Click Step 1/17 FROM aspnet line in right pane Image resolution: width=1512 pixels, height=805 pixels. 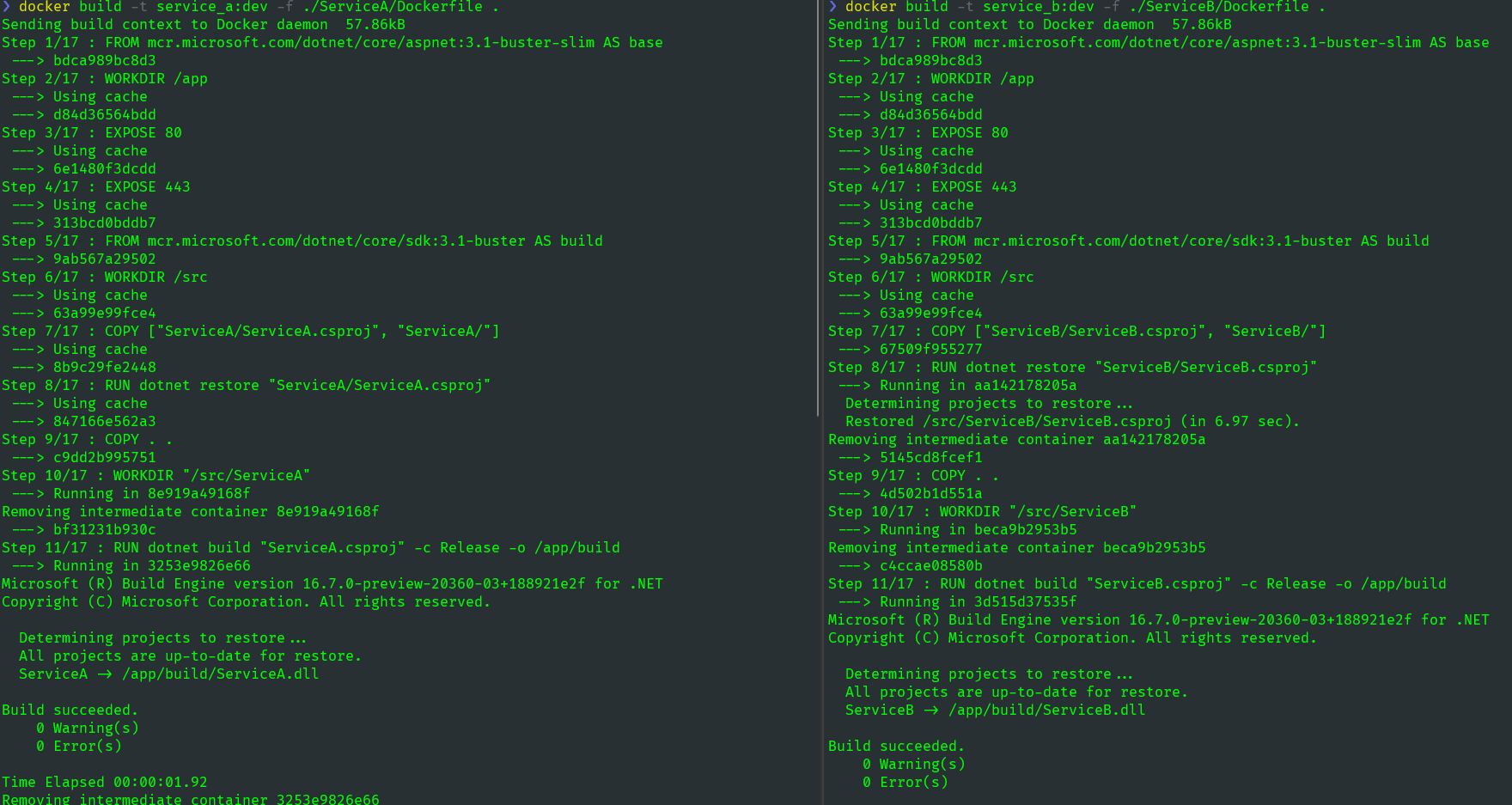[x=1159, y=43]
